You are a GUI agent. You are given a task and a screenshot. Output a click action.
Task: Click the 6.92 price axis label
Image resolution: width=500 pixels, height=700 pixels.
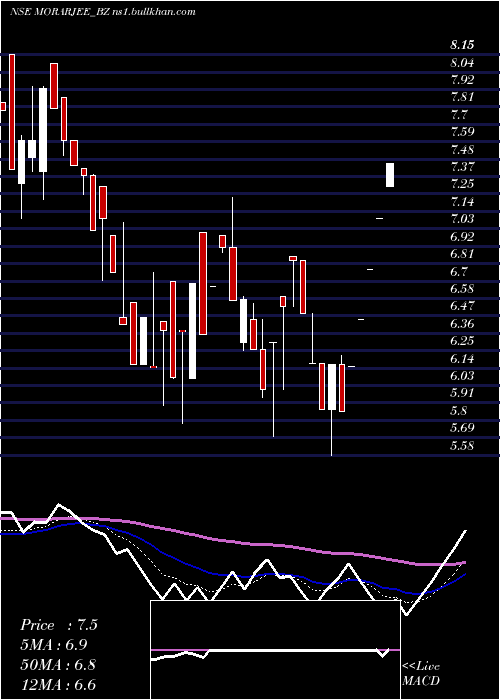tap(462, 237)
